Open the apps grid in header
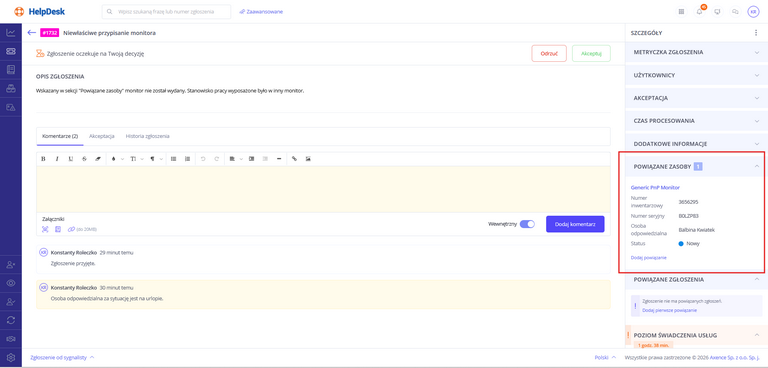768x368 pixels. [x=681, y=11]
